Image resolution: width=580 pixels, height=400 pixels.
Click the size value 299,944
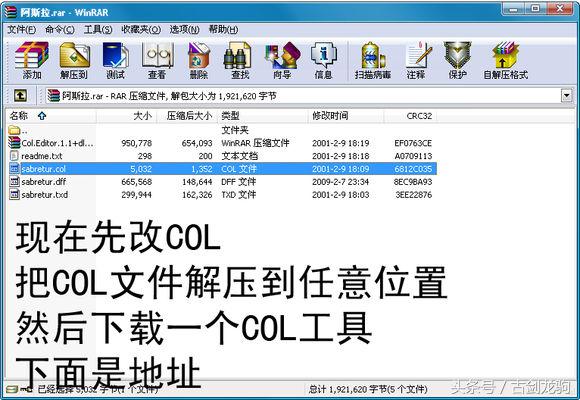(136, 195)
